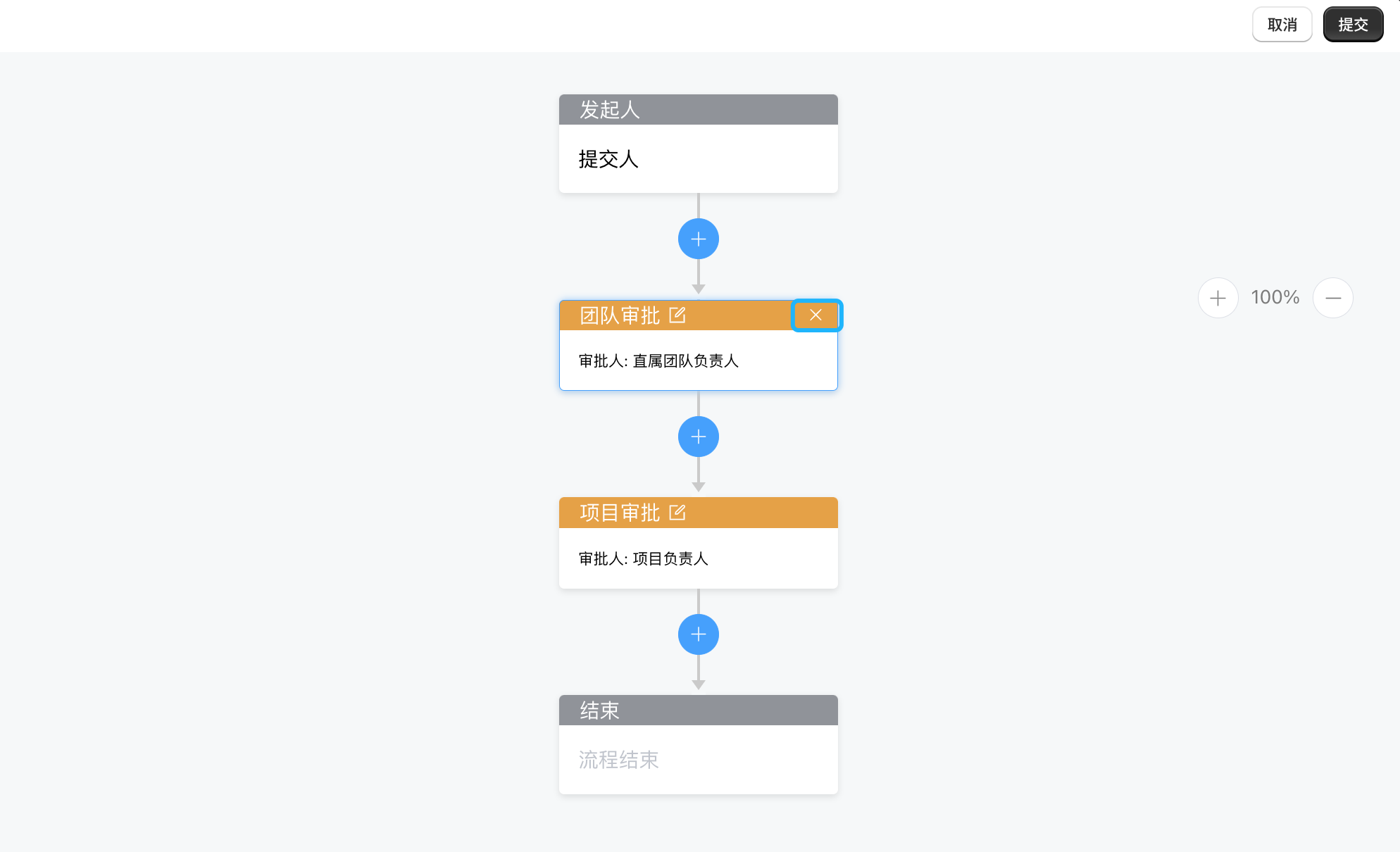Click the 取消 button
1400x852 pixels.
pos(1282,25)
